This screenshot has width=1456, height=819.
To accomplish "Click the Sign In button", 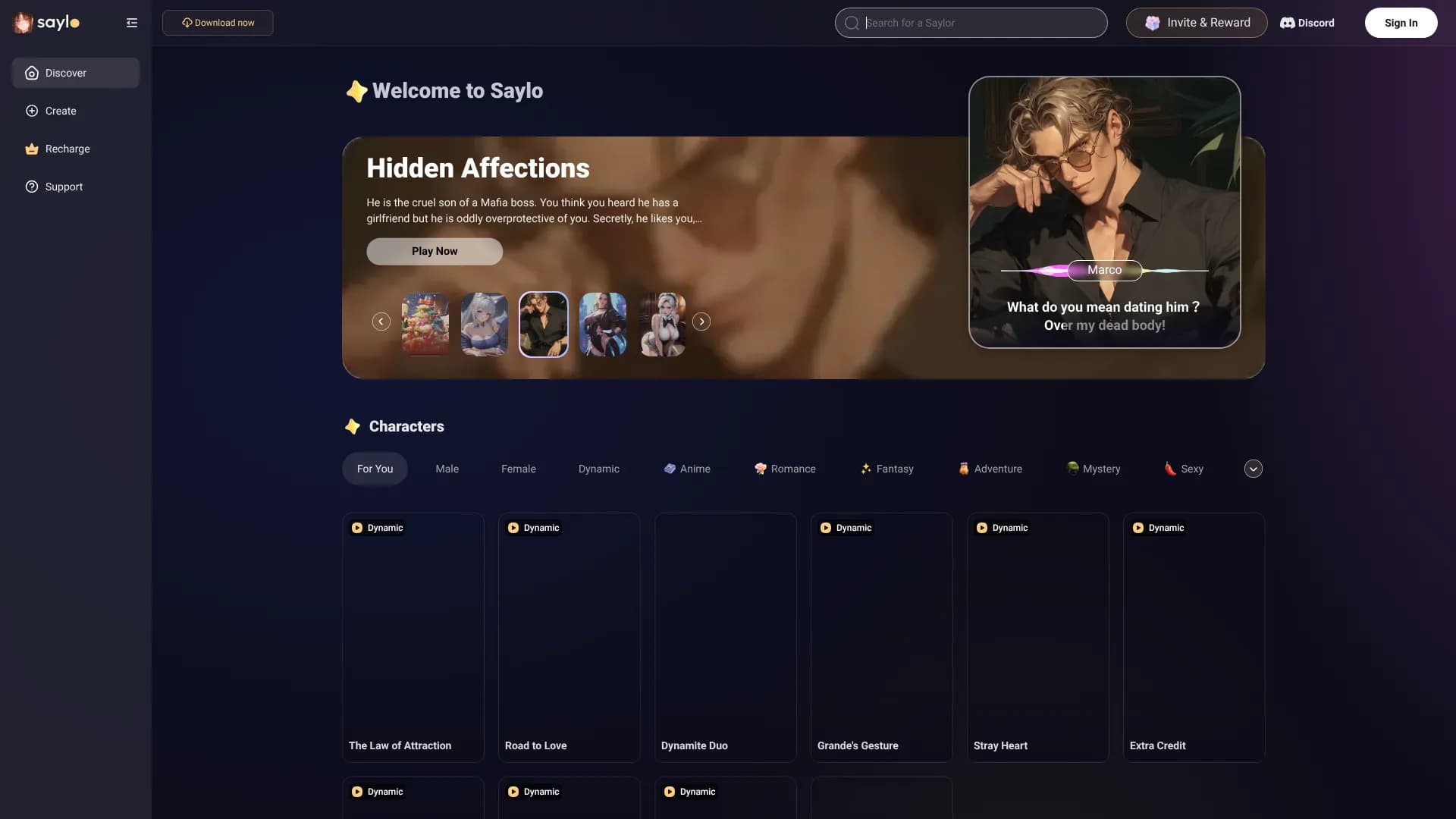I will point(1401,23).
